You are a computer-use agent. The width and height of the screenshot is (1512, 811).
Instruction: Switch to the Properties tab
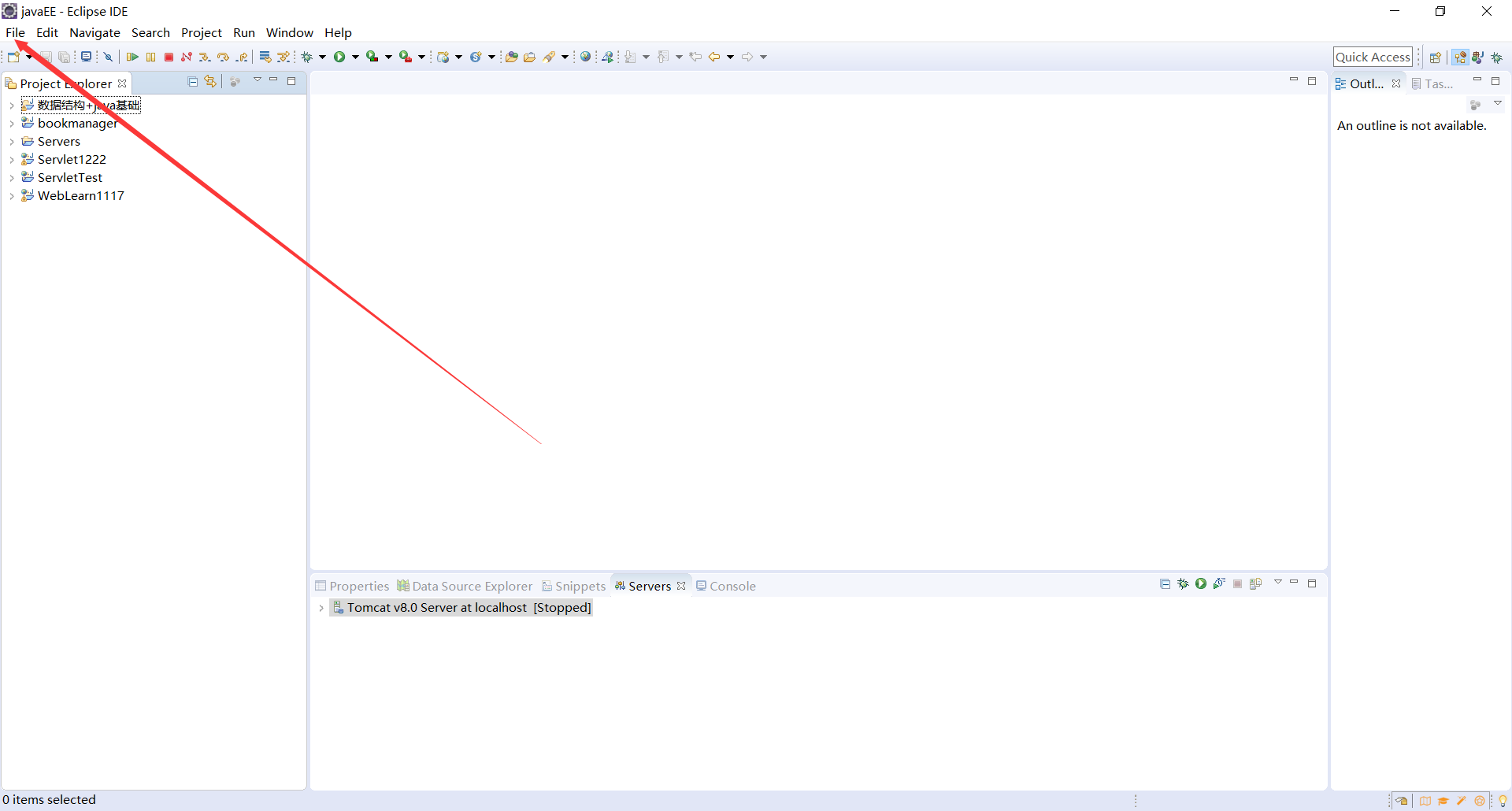[352, 586]
